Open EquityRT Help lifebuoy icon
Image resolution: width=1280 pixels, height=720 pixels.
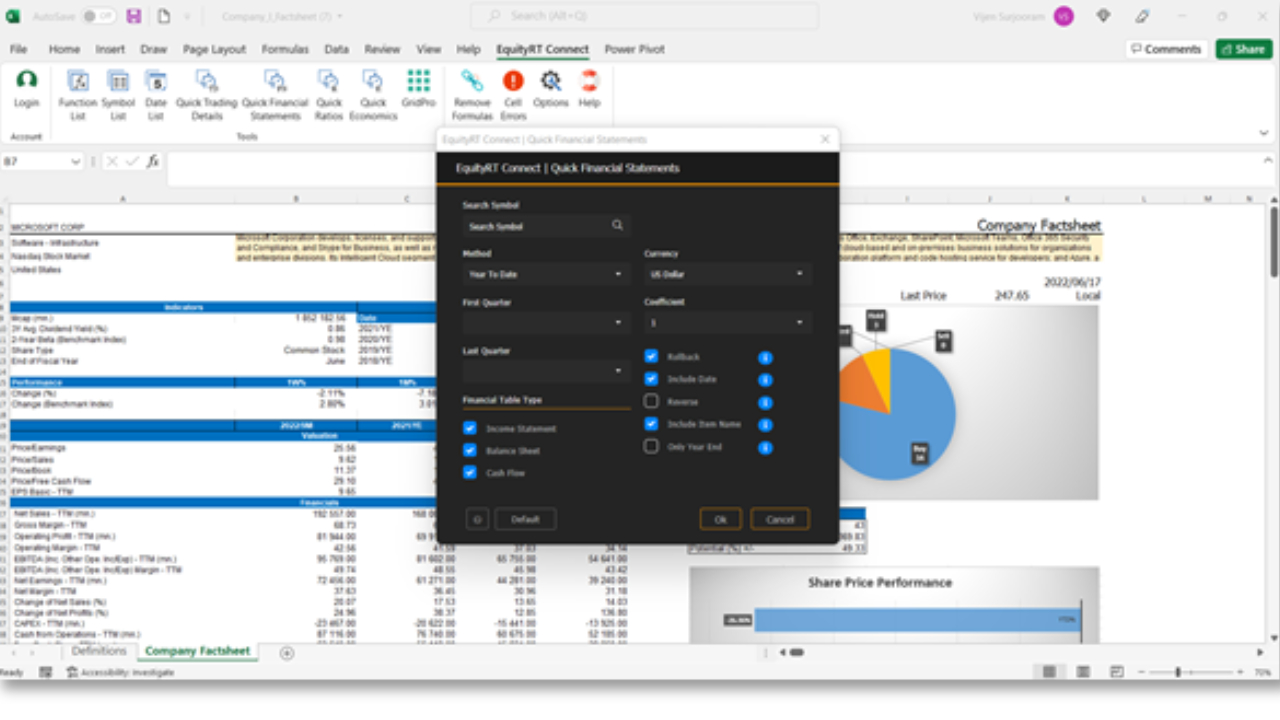(x=589, y=82)
